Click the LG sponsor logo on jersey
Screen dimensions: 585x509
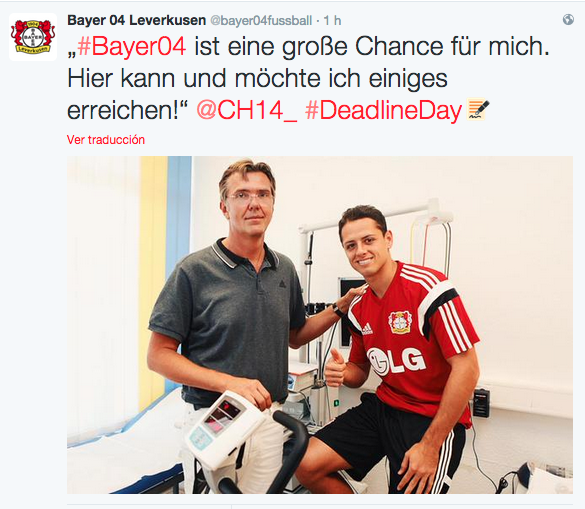pyautogui.click(x=396, y=361)
